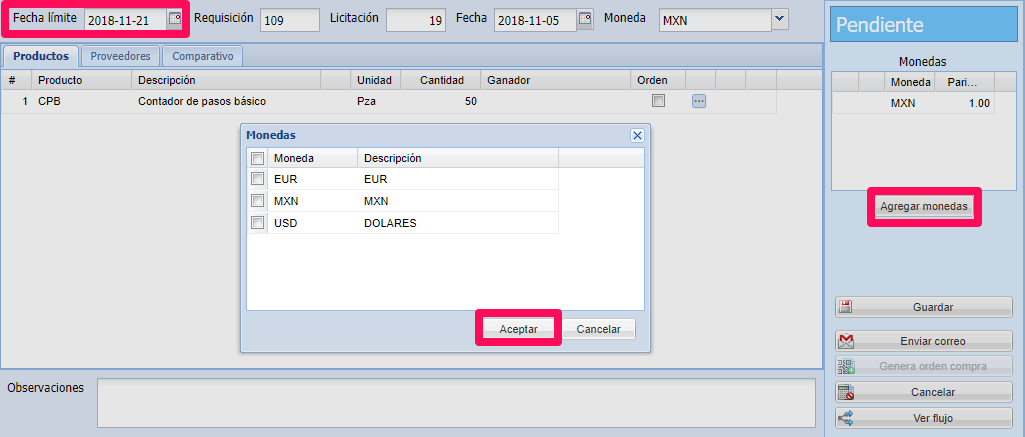Image resolution: width=1025 pixels, height=437 pixels.
Task: Switch to the Proveedores tab
Action: pos(120,57)
